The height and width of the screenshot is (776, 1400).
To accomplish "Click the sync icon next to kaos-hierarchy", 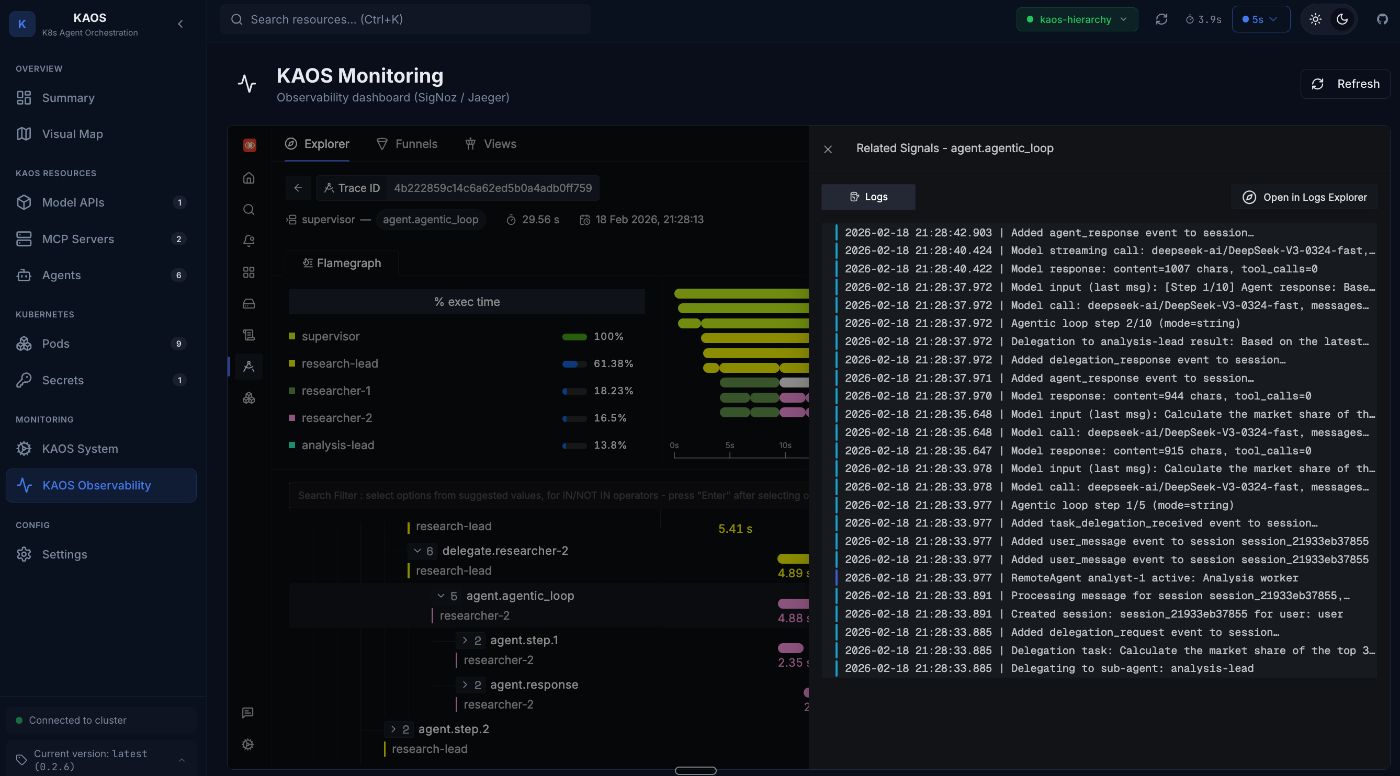I will click(1161, 19).
